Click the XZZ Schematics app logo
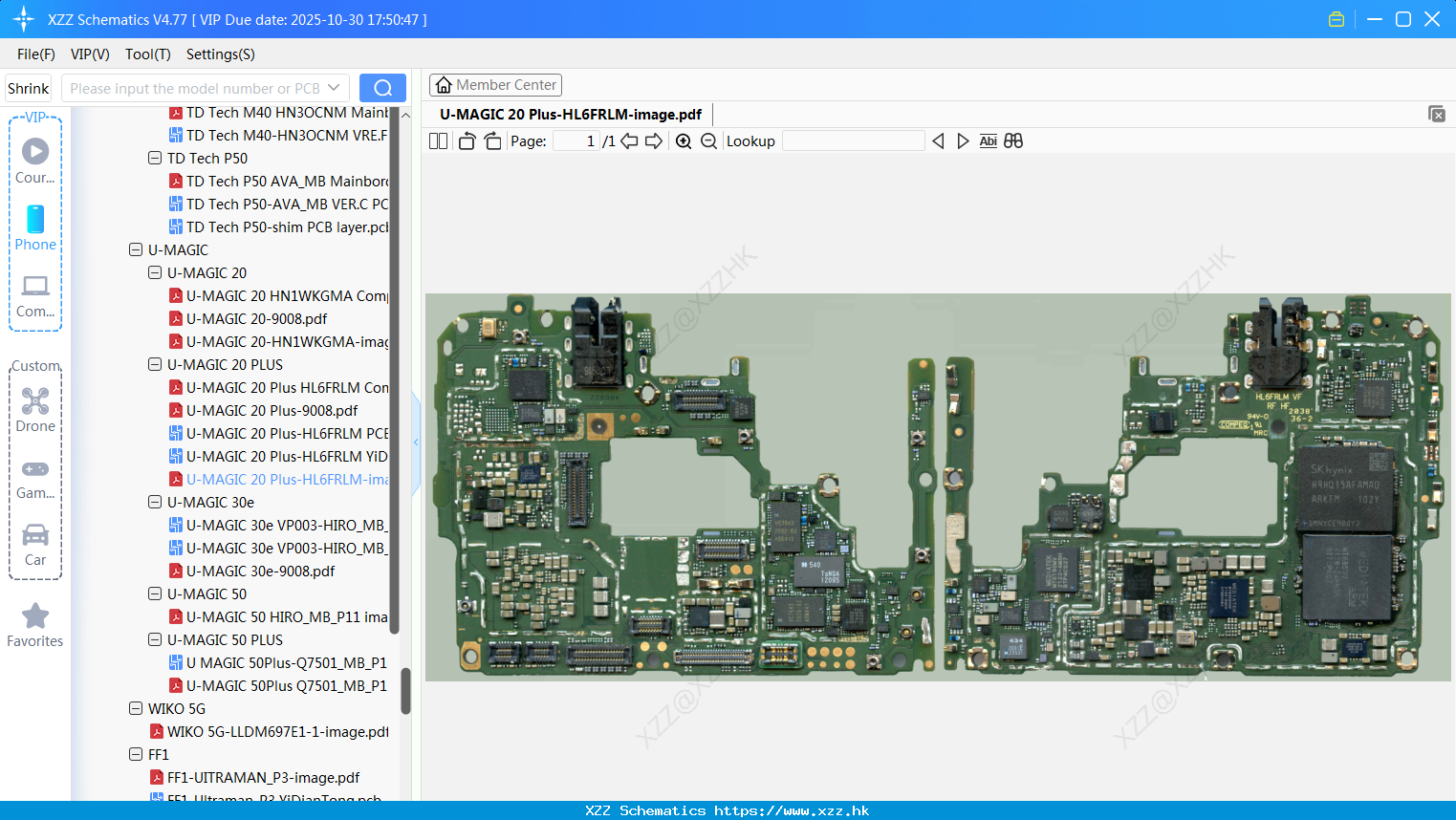1456x820 pixels. coord(23,19)
